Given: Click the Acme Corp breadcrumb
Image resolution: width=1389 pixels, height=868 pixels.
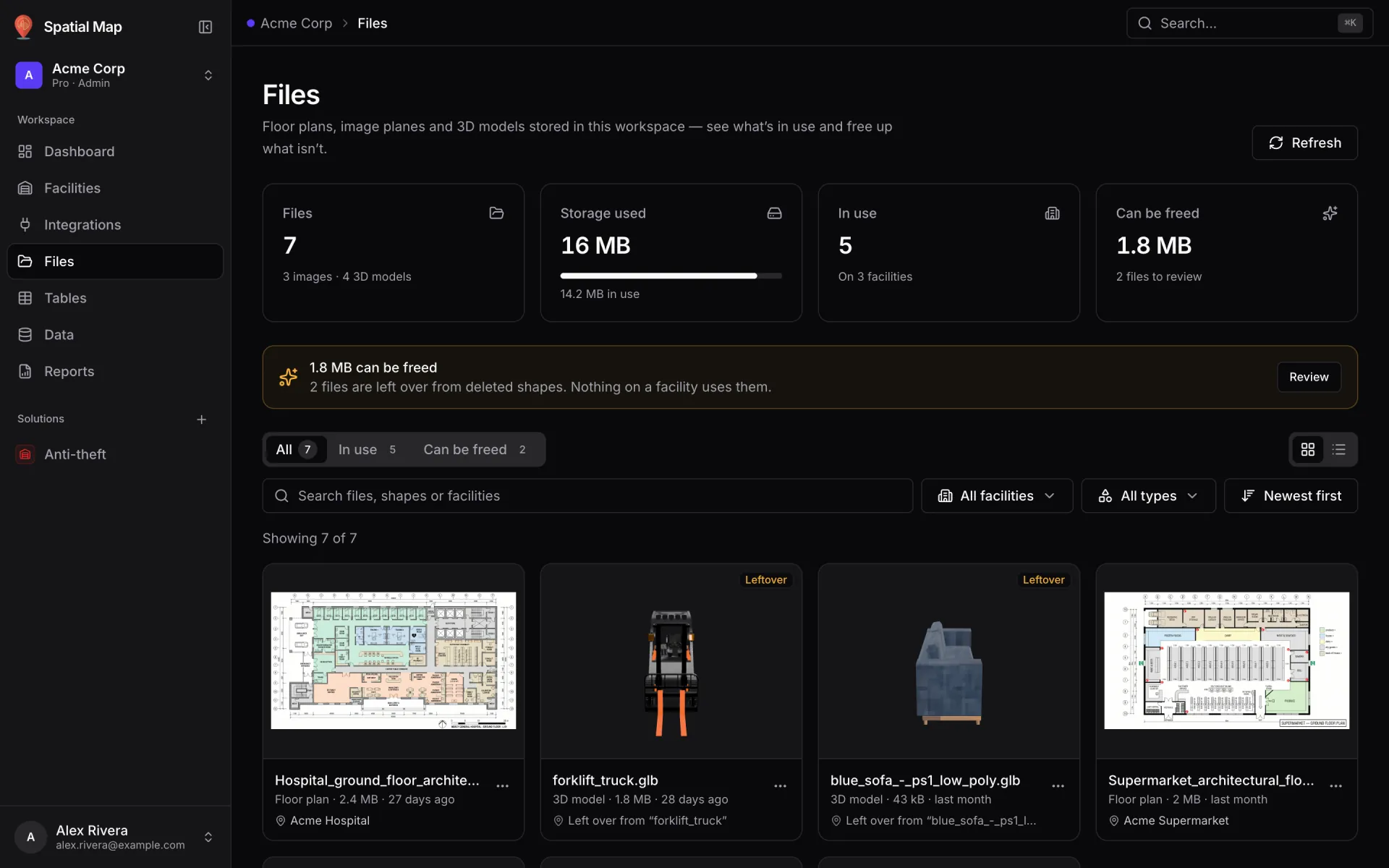Looking at the screenshot, I should pyautogui.click(x=296, y=23).
